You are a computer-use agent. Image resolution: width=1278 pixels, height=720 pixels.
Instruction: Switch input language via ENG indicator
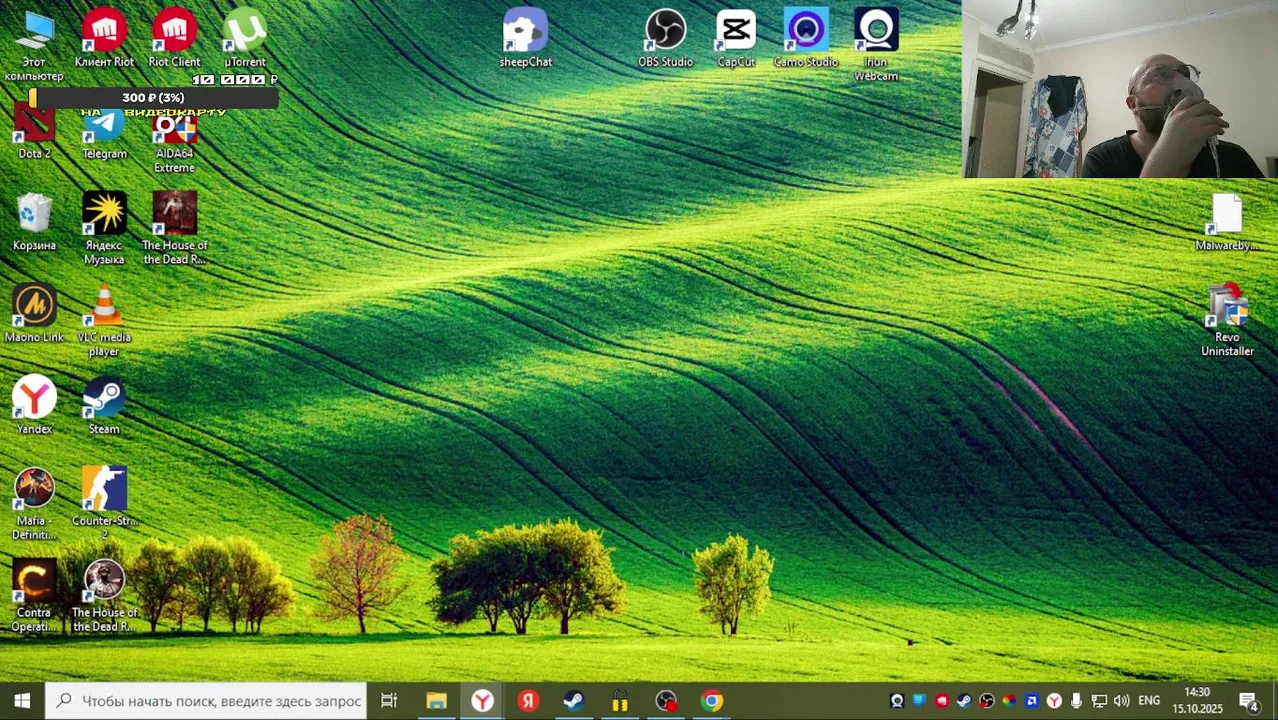tap(1149, 701)
